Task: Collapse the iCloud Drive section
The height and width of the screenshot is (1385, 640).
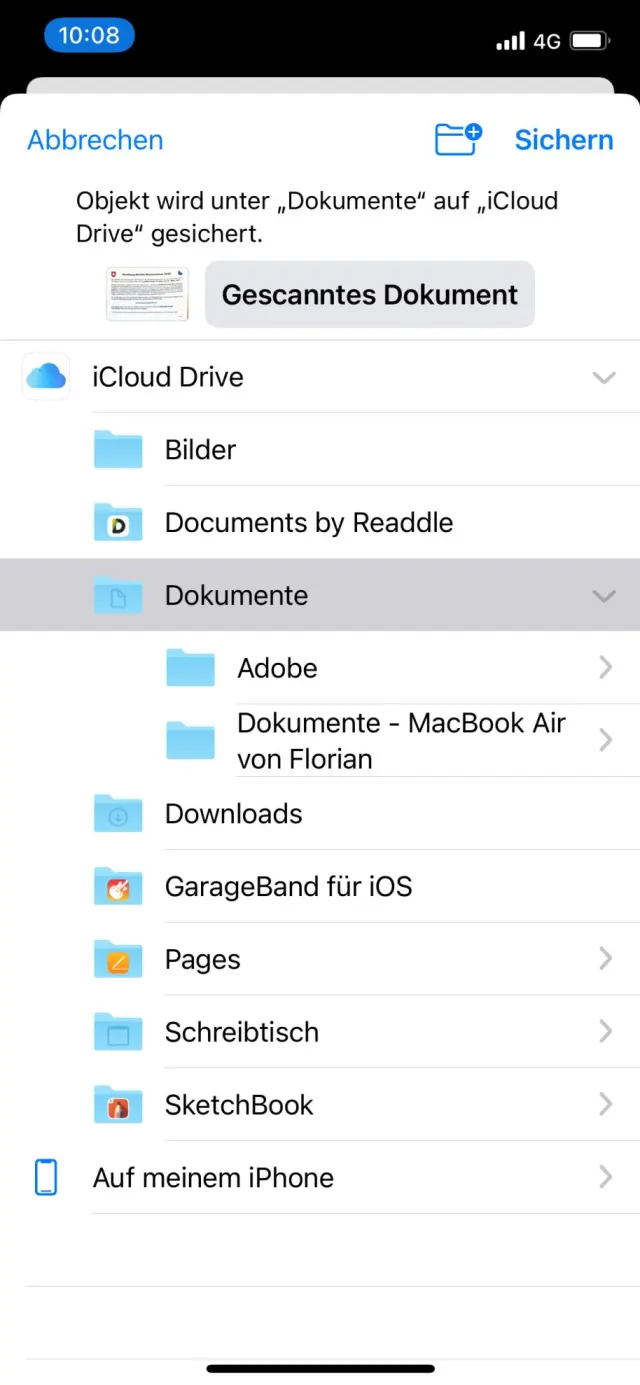Action: pos(604,377)
